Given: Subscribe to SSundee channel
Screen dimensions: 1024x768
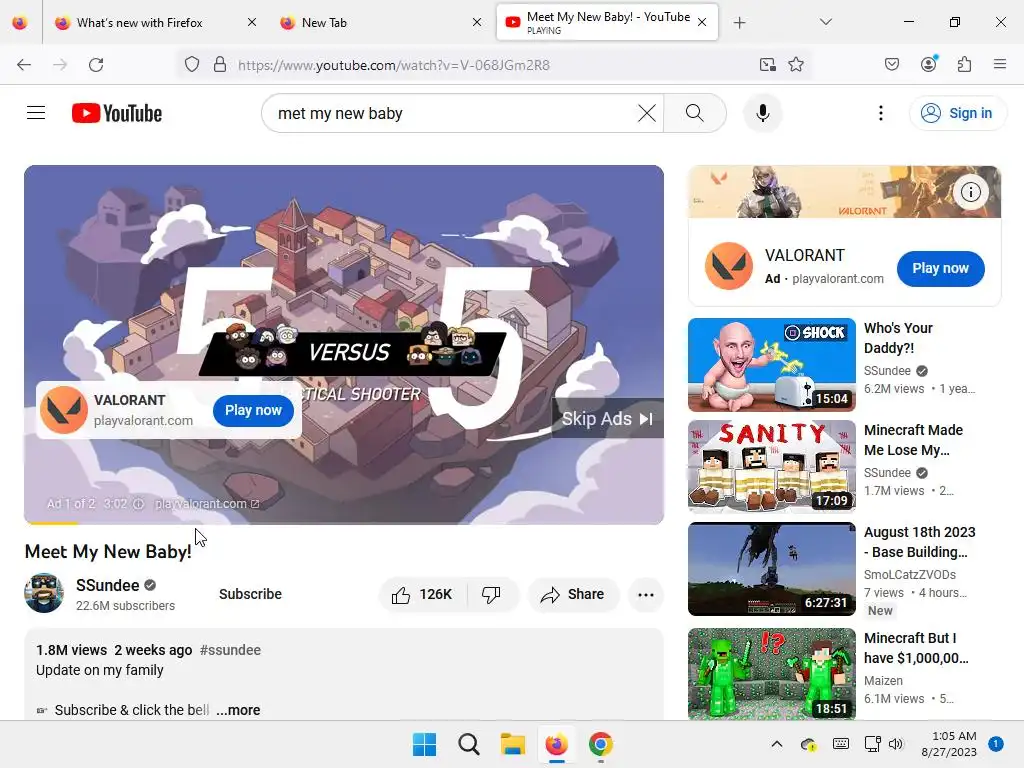Looking at the screenshot, I should 250,594.
